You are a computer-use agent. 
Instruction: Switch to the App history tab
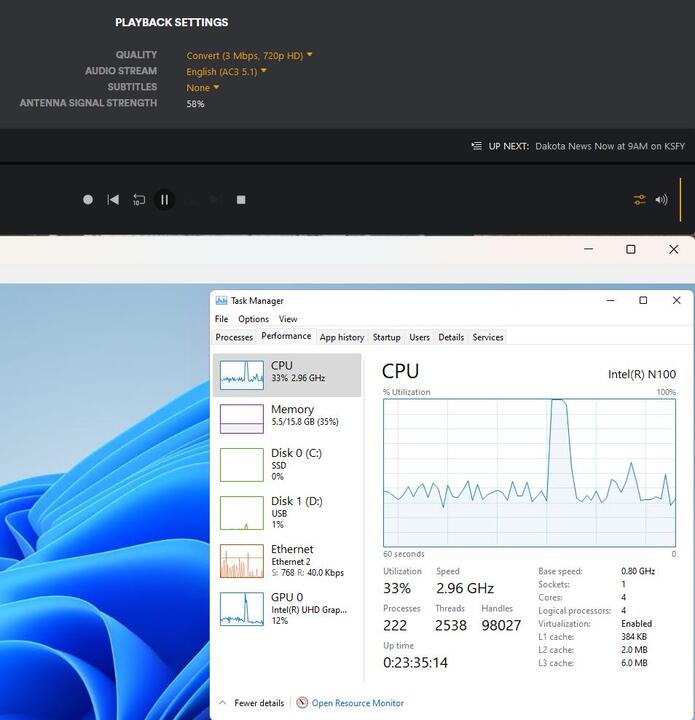point(342,337)
